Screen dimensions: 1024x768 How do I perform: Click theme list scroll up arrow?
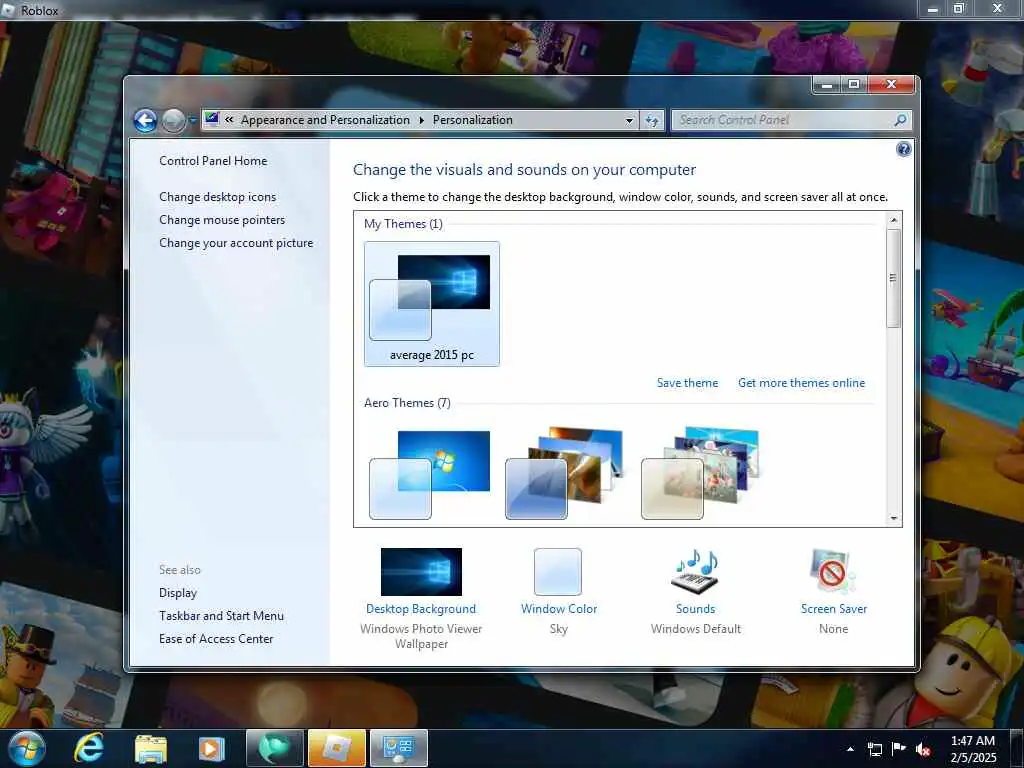pos(894,220)
